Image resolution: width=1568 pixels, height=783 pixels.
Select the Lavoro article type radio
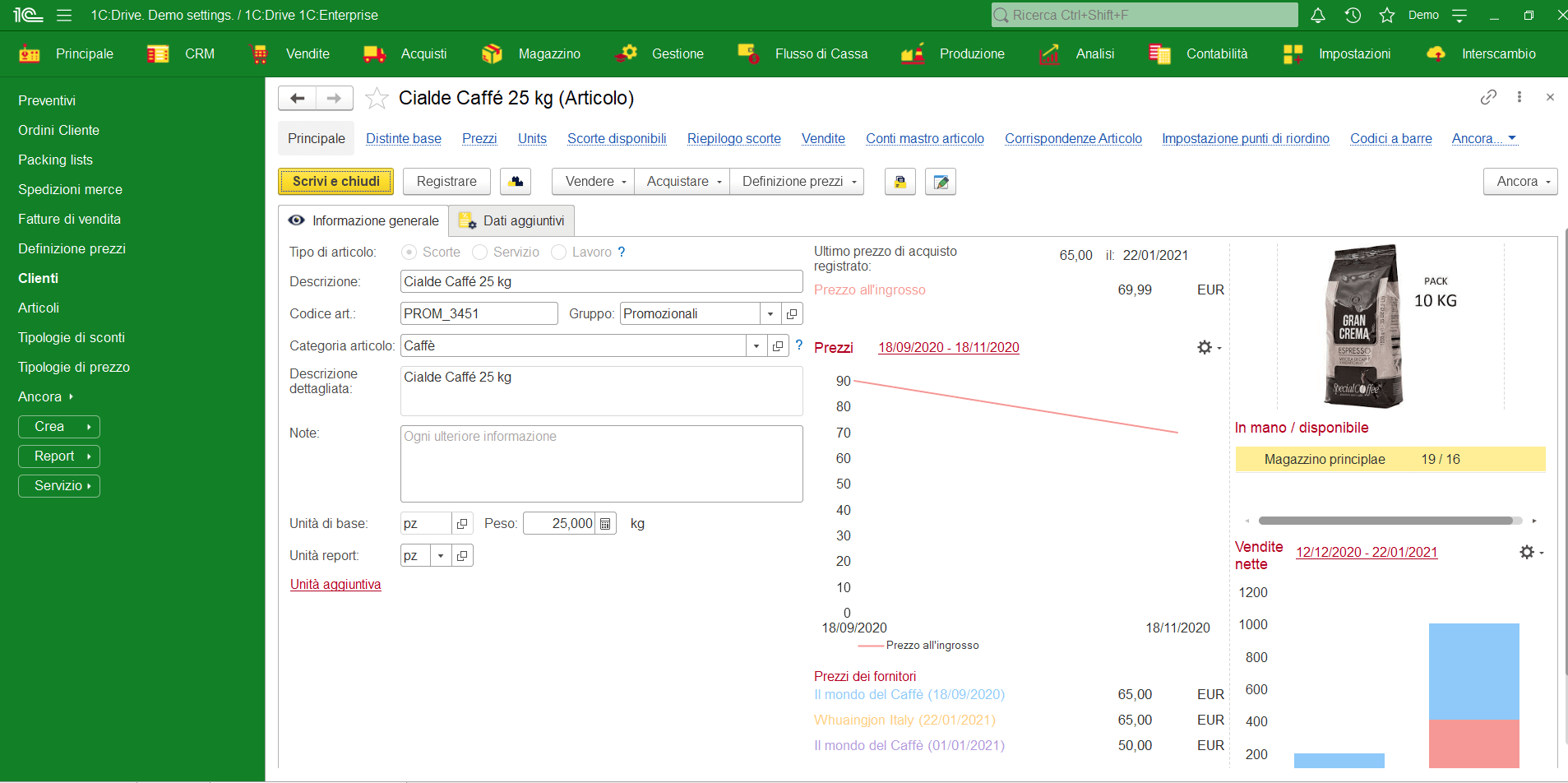[558, 252]
